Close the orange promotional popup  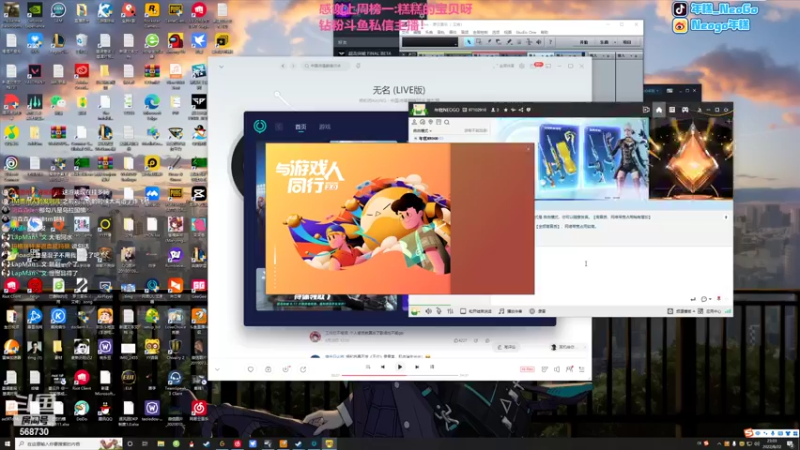coord(528,149)
